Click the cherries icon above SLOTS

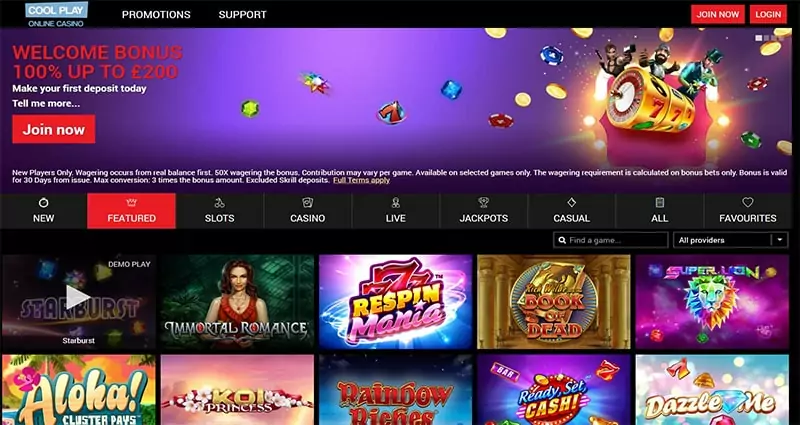219,203
